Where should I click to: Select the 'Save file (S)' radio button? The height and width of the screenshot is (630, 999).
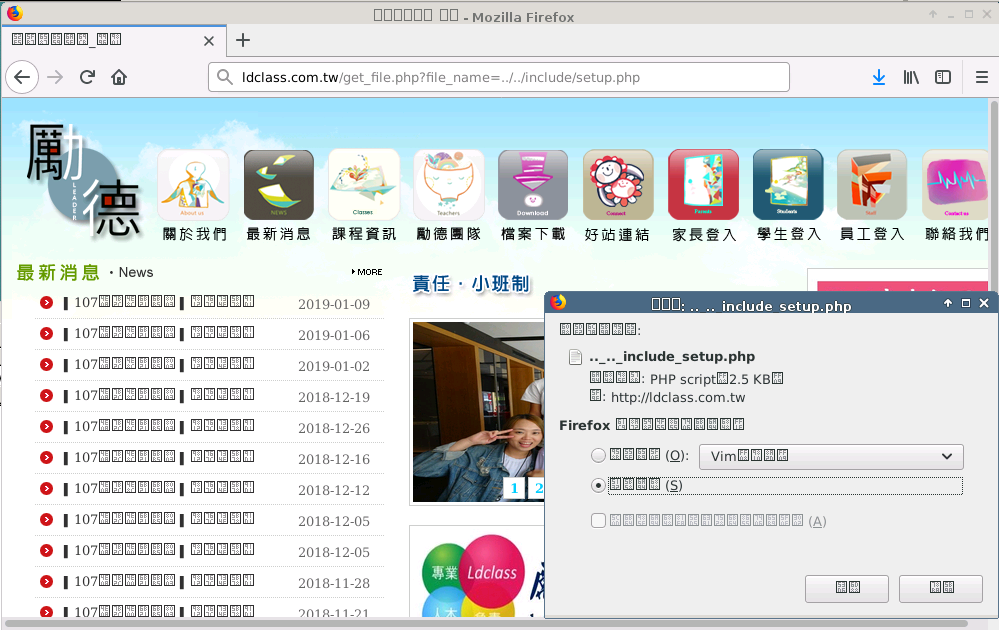[598, 485]
